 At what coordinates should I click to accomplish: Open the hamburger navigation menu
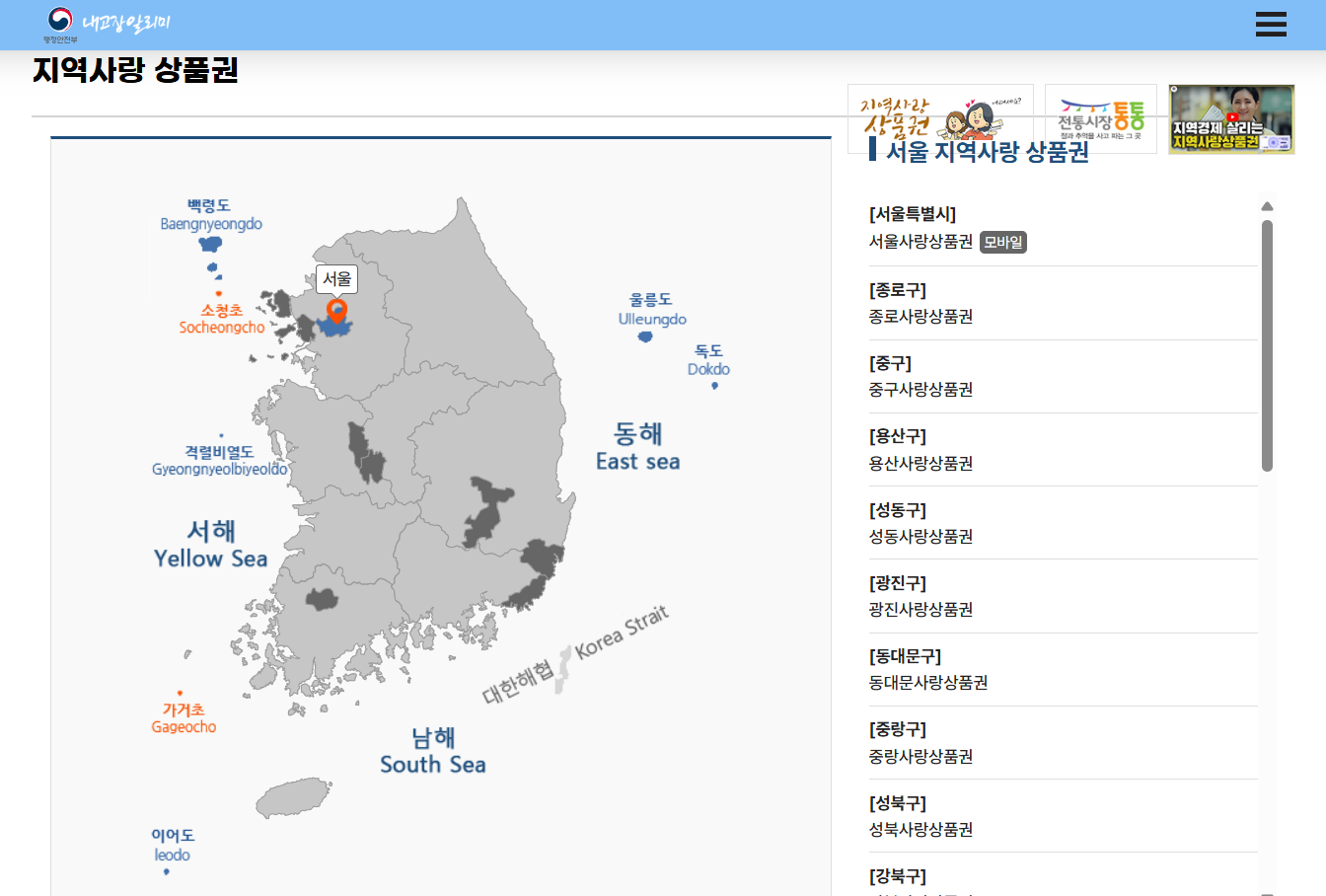(1271, 25)
